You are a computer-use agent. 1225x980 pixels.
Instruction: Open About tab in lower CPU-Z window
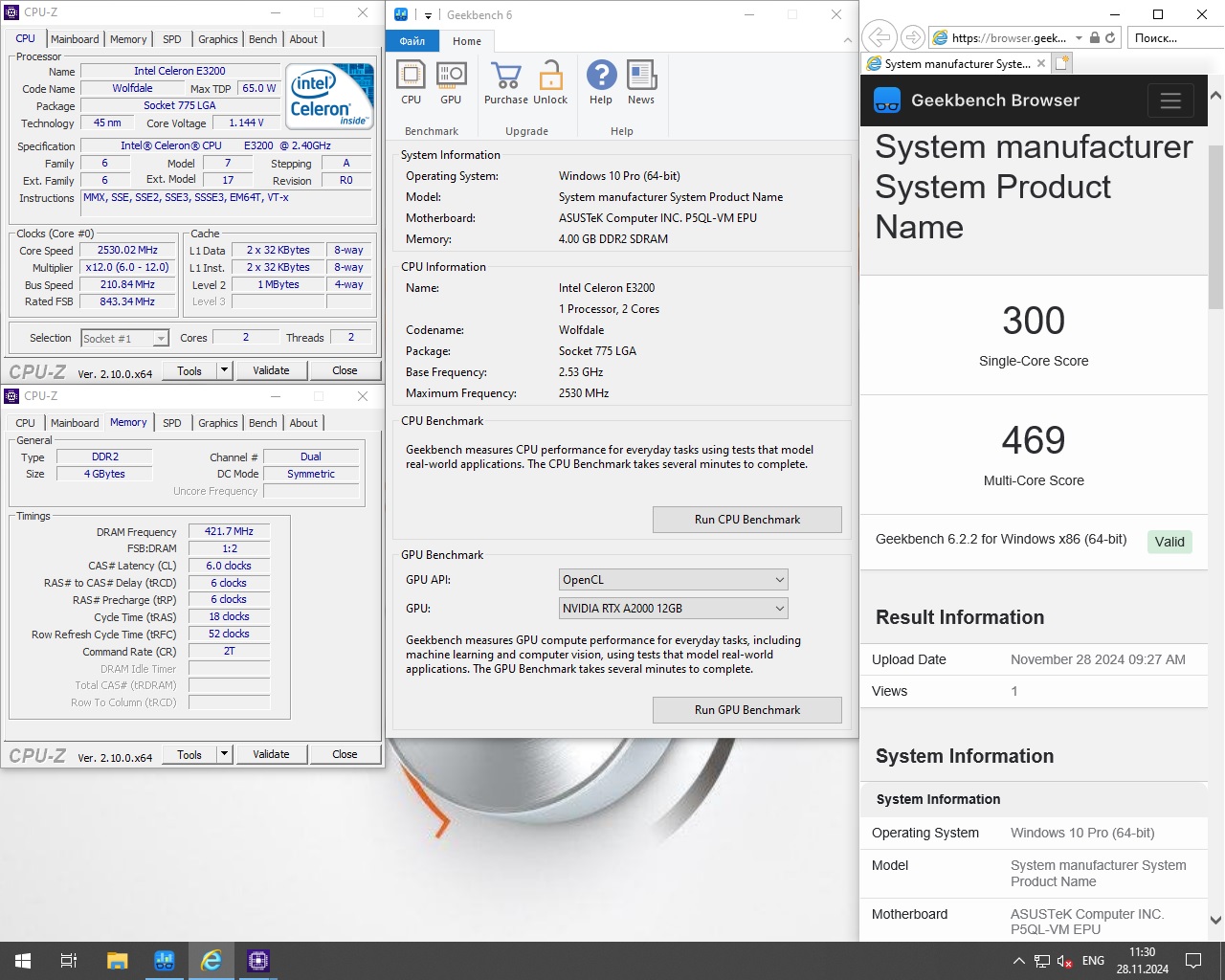303,423
